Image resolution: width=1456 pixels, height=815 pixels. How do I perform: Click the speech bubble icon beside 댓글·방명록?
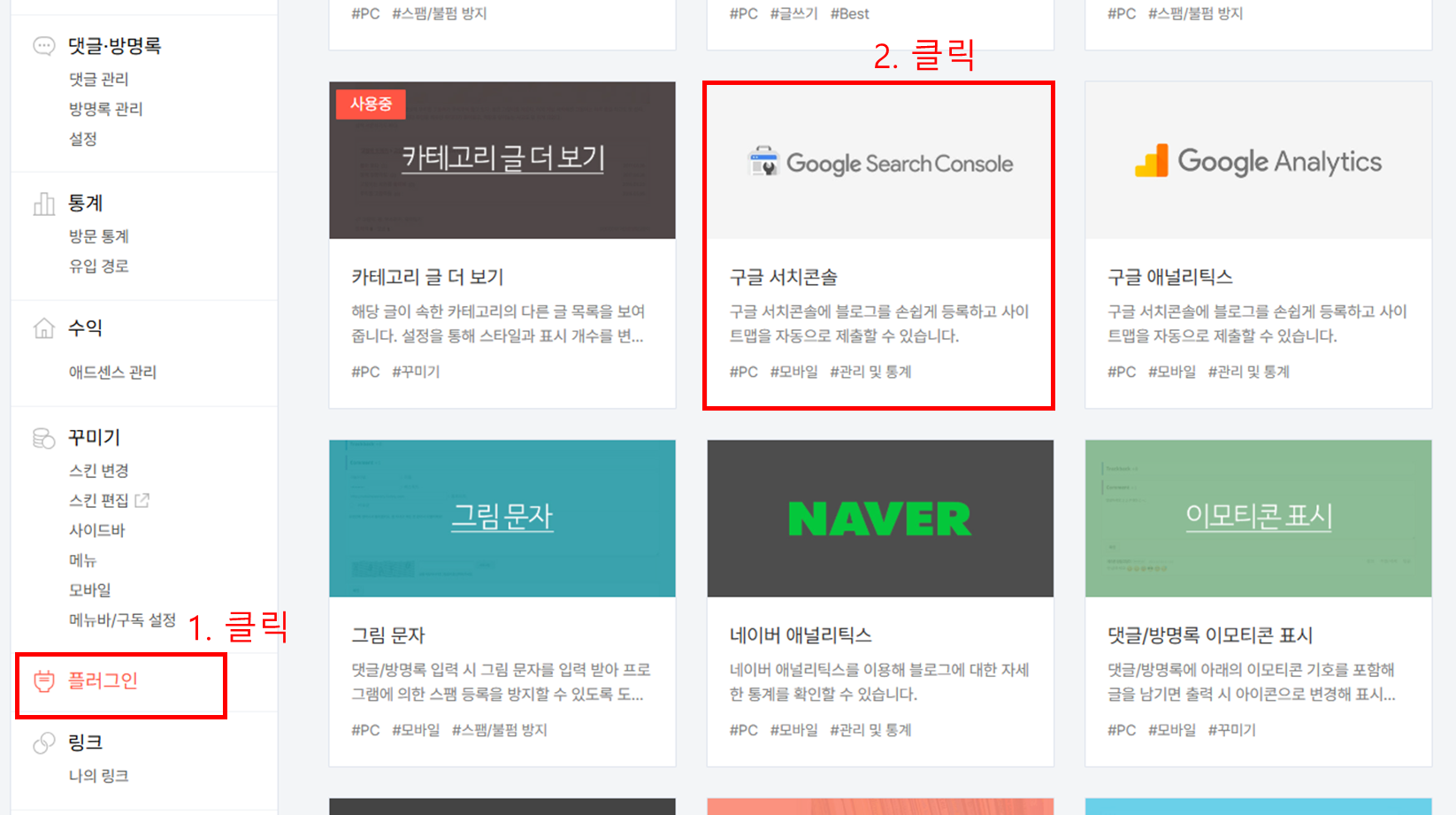tap(43, 46)
